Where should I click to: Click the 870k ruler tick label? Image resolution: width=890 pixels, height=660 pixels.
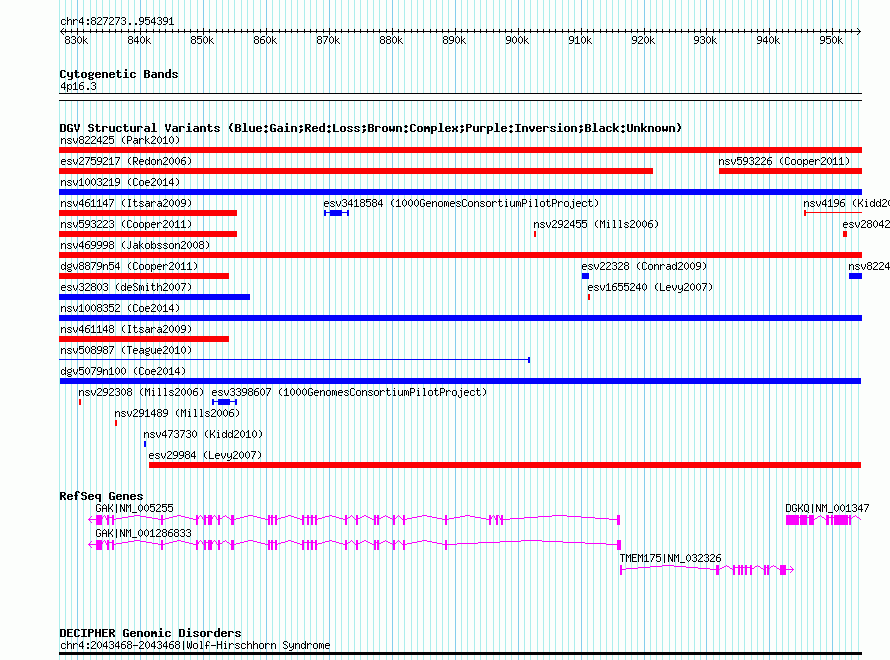pyautogui.click(x=328, y=40)
